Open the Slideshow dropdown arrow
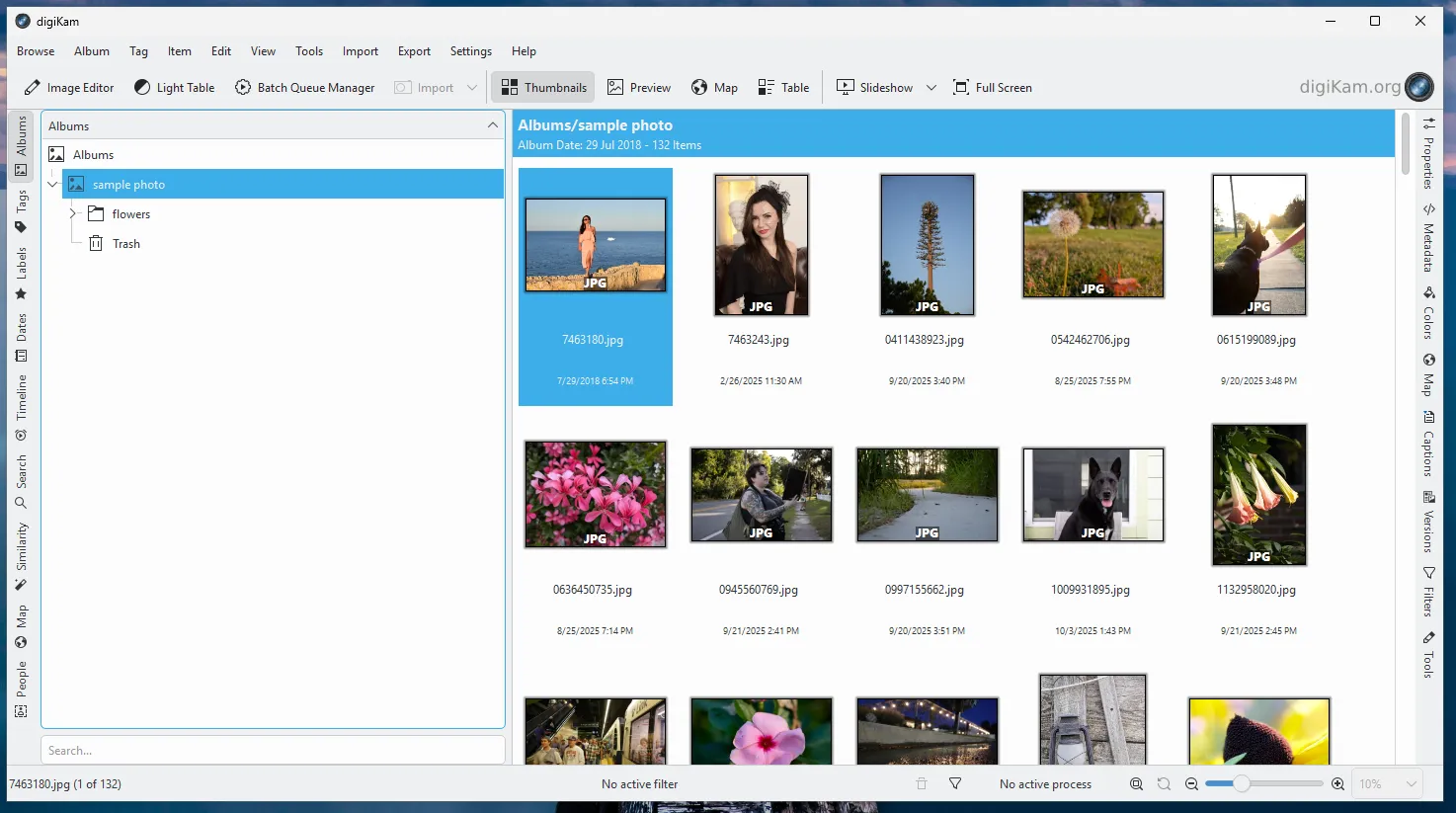 click(x=931, y=87)
